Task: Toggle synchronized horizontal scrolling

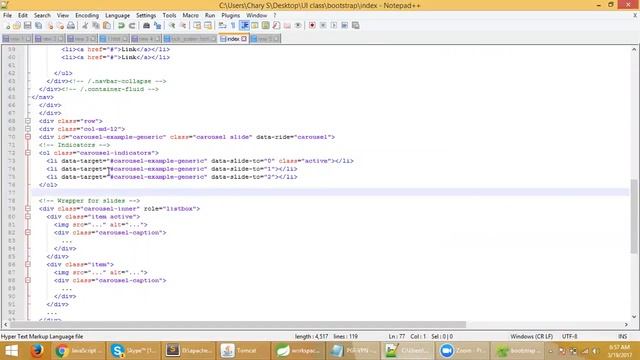Action: [208, 25]
